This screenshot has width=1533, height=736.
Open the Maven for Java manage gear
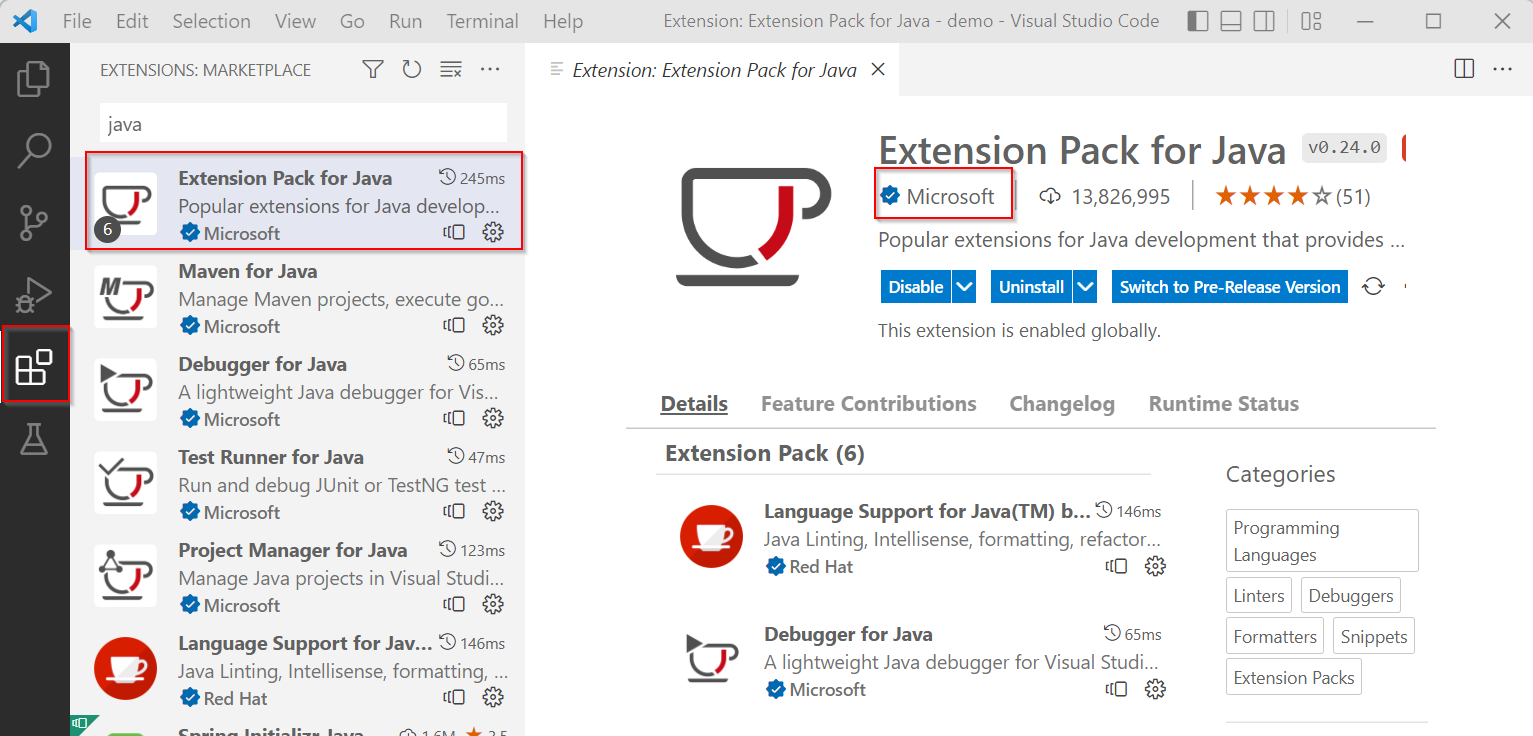pos(492,326)
